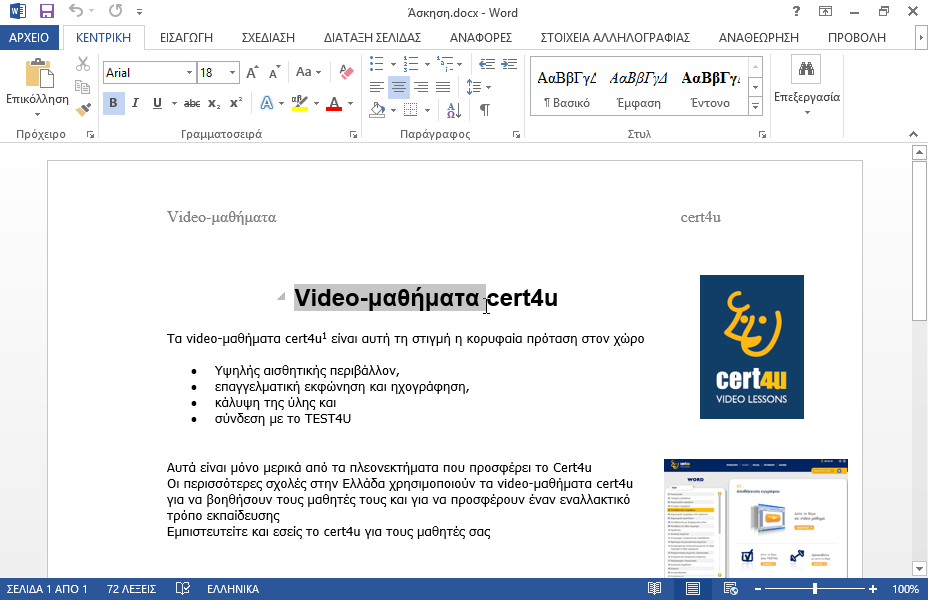This screenshot has height=600, width=928.
Task: Expand the numbering list dropdown arrow
Action: click(427, 64)
